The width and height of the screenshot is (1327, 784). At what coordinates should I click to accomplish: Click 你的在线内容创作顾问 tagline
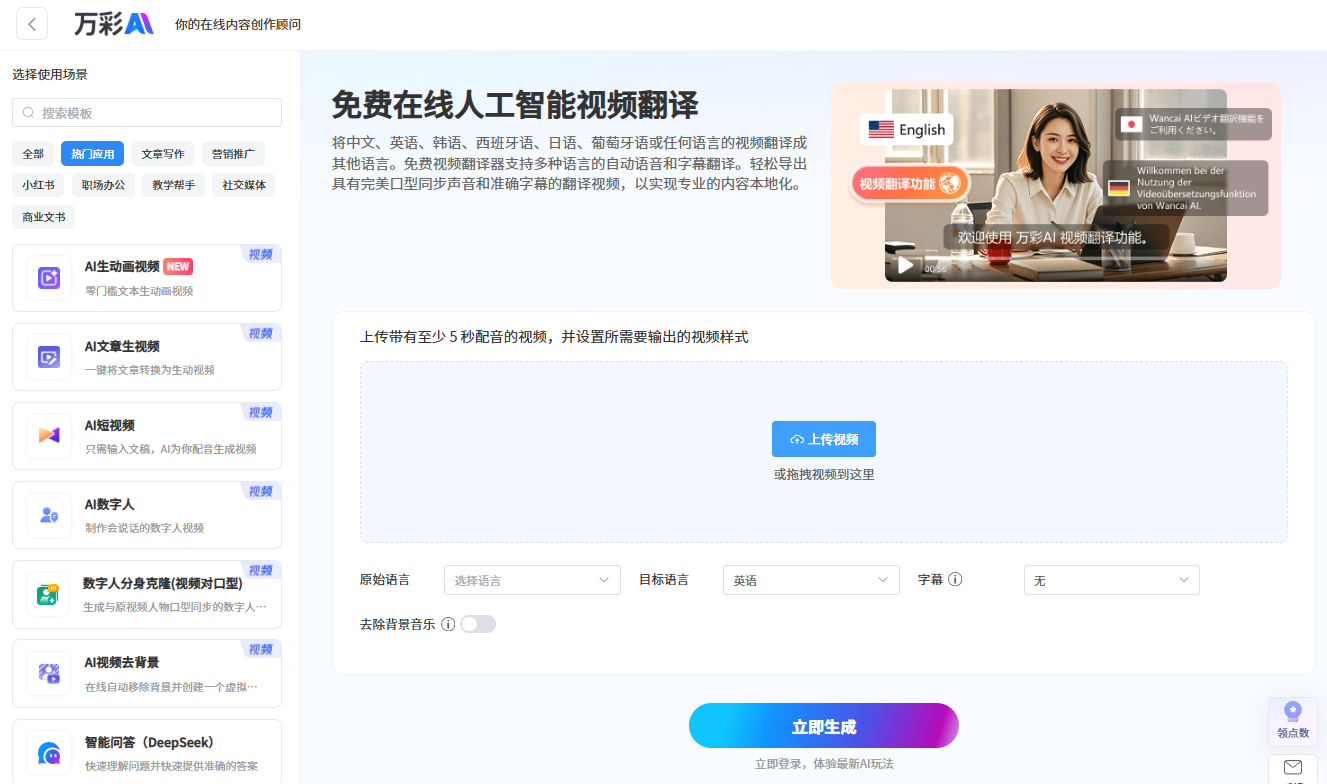point(237,24)
